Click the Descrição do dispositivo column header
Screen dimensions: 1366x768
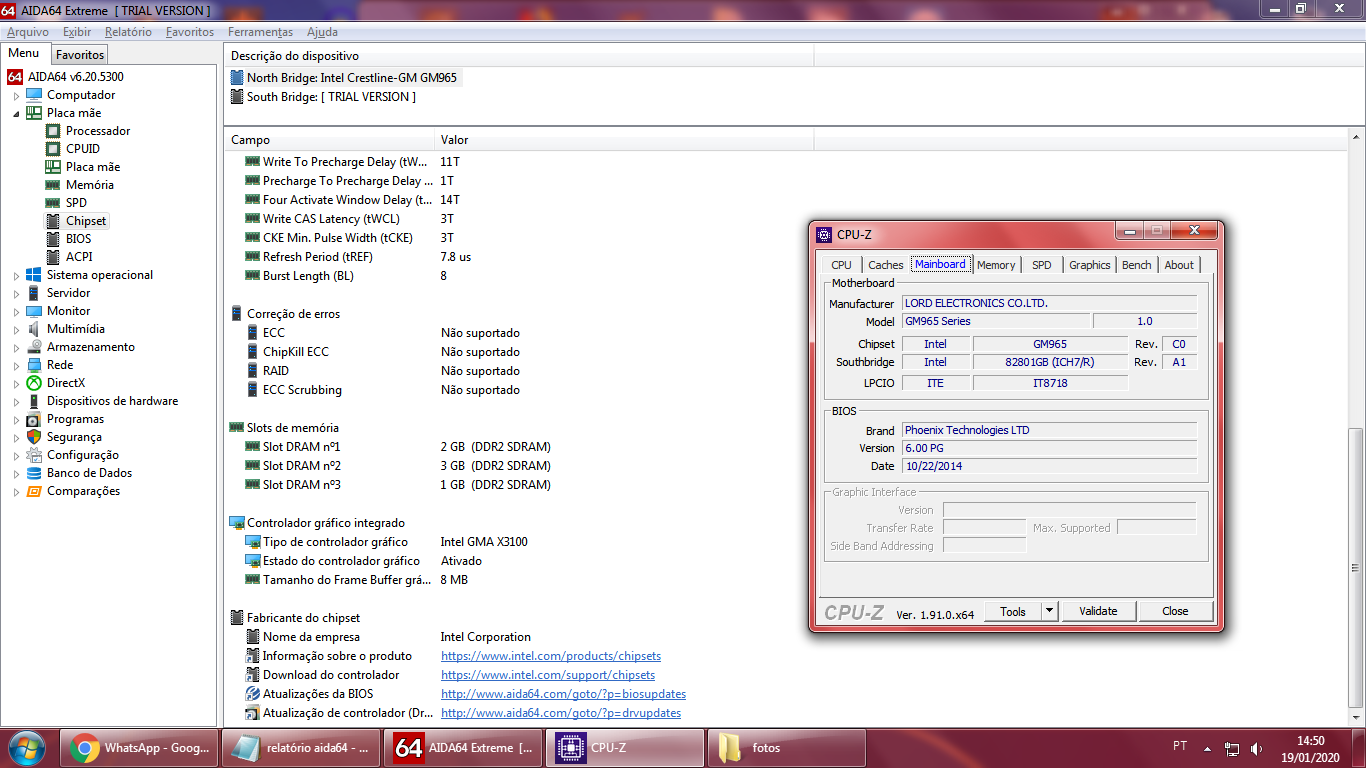point(519,56)
